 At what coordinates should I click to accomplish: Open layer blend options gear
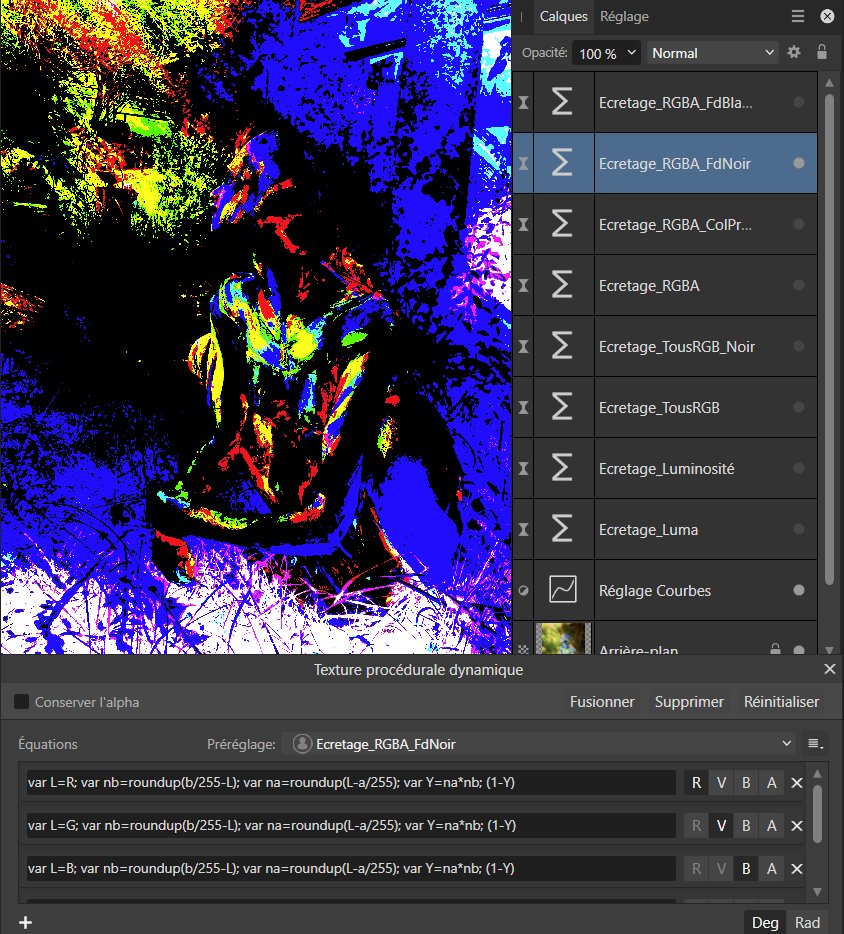pos(794,52)
